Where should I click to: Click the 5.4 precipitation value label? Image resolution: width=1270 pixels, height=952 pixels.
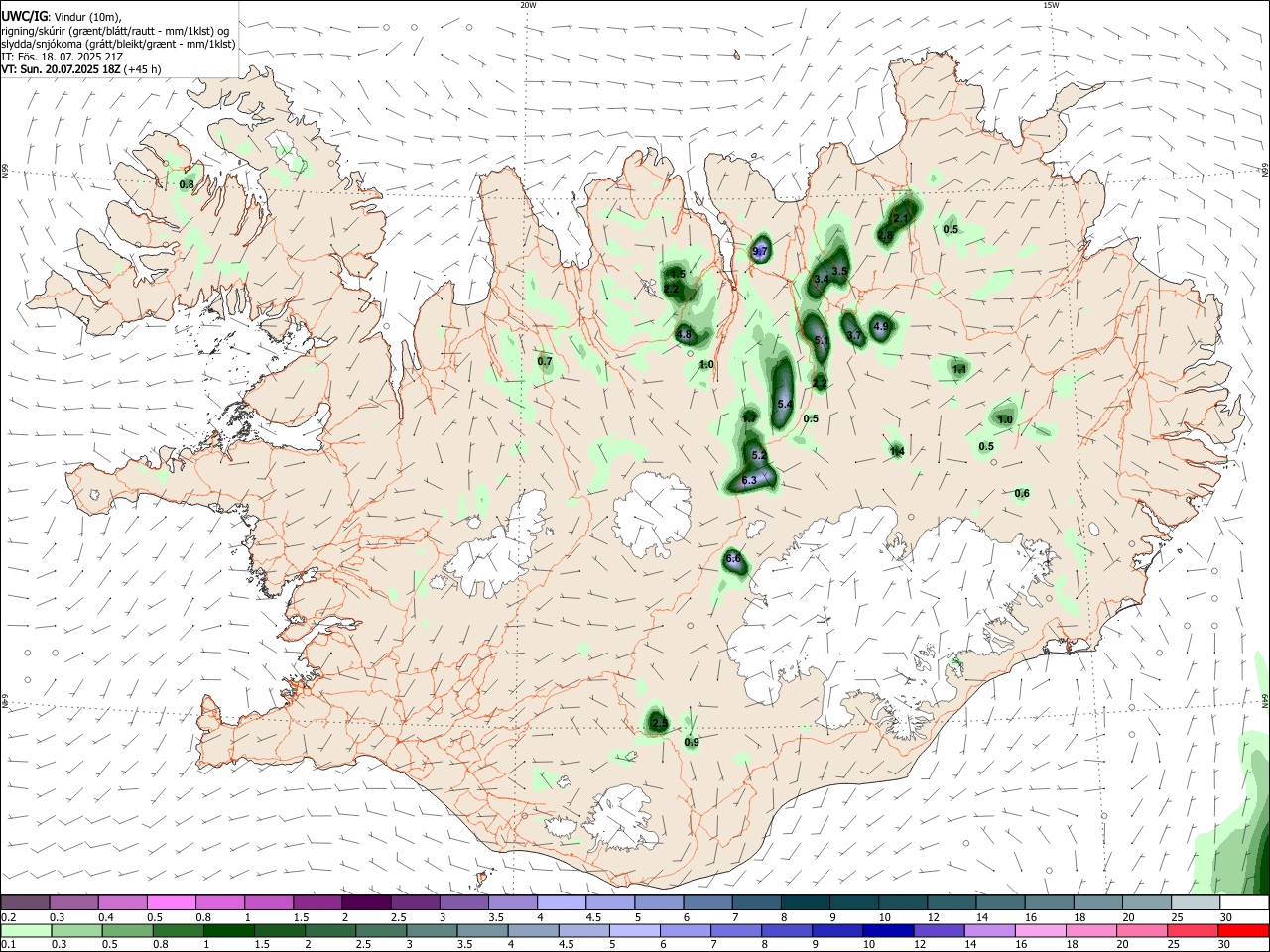point(785,404)
